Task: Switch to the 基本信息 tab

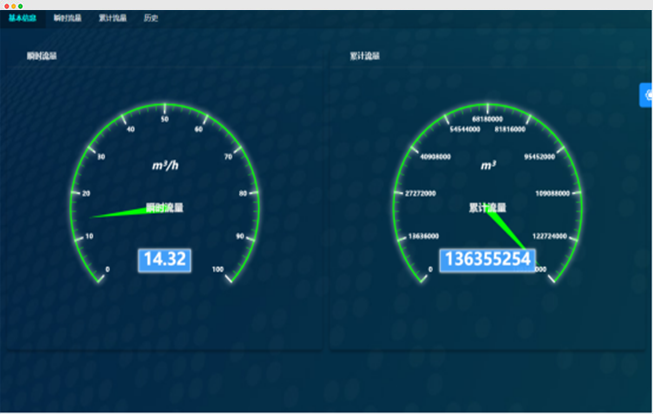Action: point(22,18)
